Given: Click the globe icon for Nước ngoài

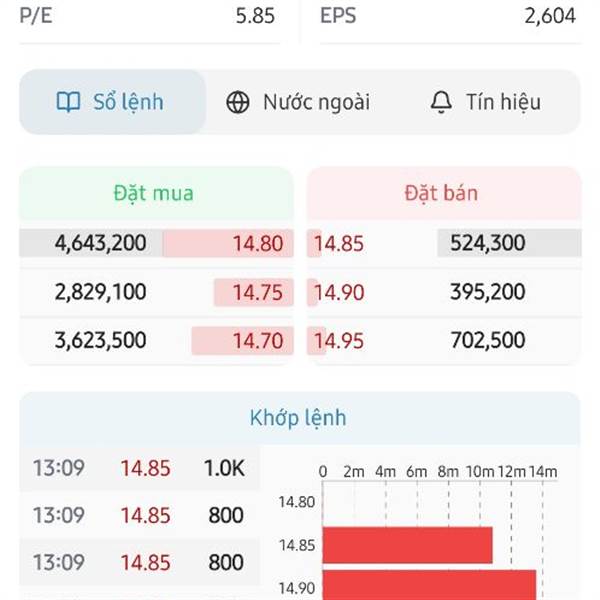Looking at the screenshot, I should 238,102.
